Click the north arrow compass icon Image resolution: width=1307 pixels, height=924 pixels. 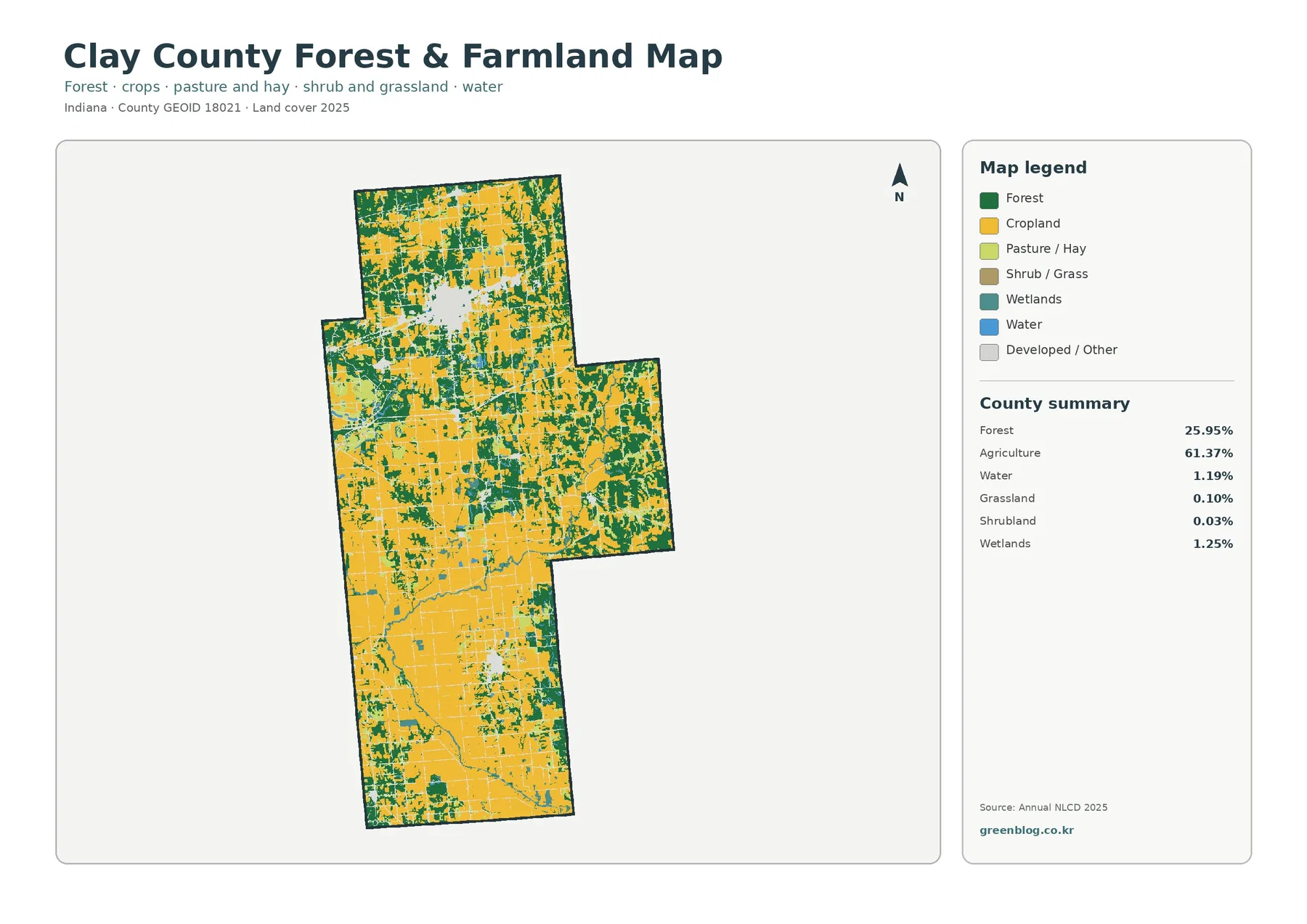point(900,175)
